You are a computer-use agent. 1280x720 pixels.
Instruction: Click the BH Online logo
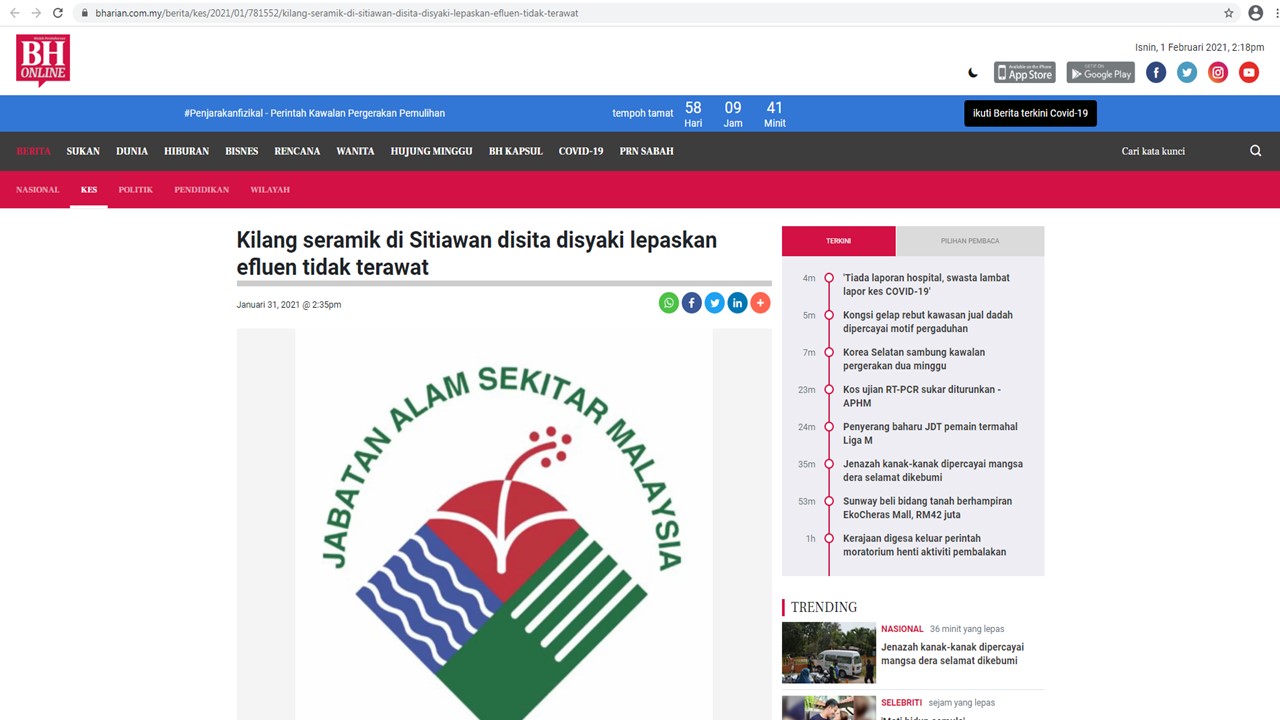[x=43, y=60]
